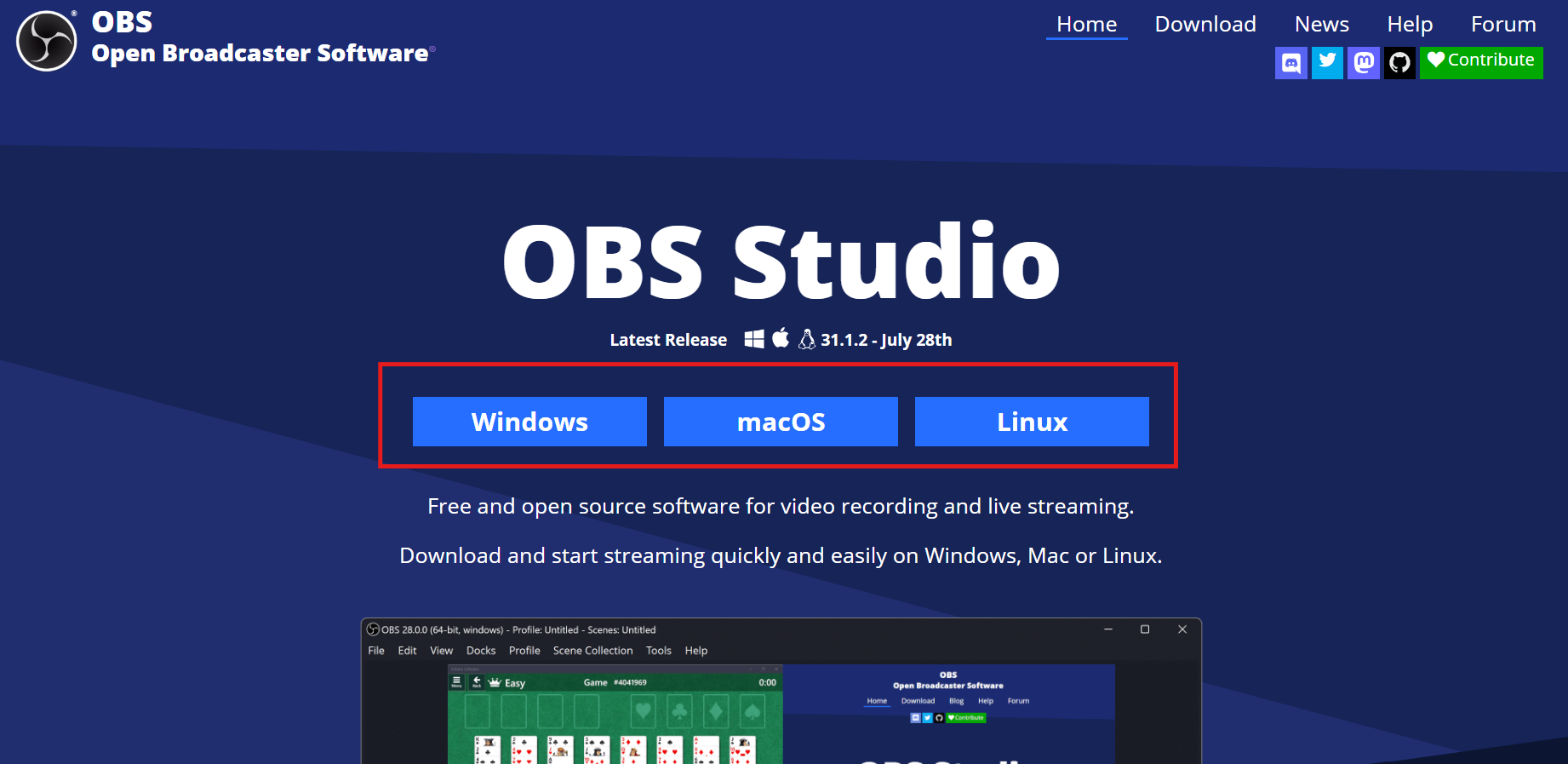
Task: Click the OBS window title 'Profile: Untitled - Scenes: Untitled'
Action: (x=584, y=630)
